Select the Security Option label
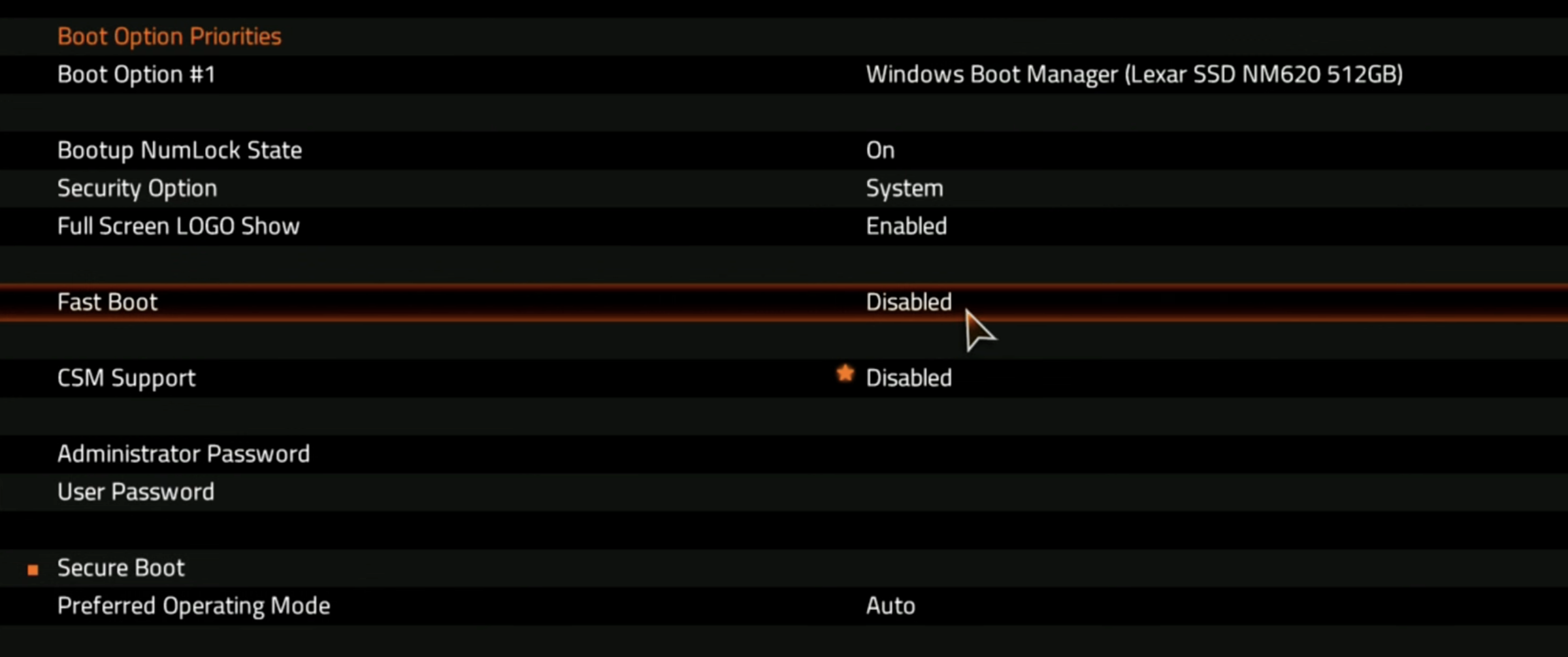Image resolution: width=1568 pixels, height=657 pixels. coord(137,189)
